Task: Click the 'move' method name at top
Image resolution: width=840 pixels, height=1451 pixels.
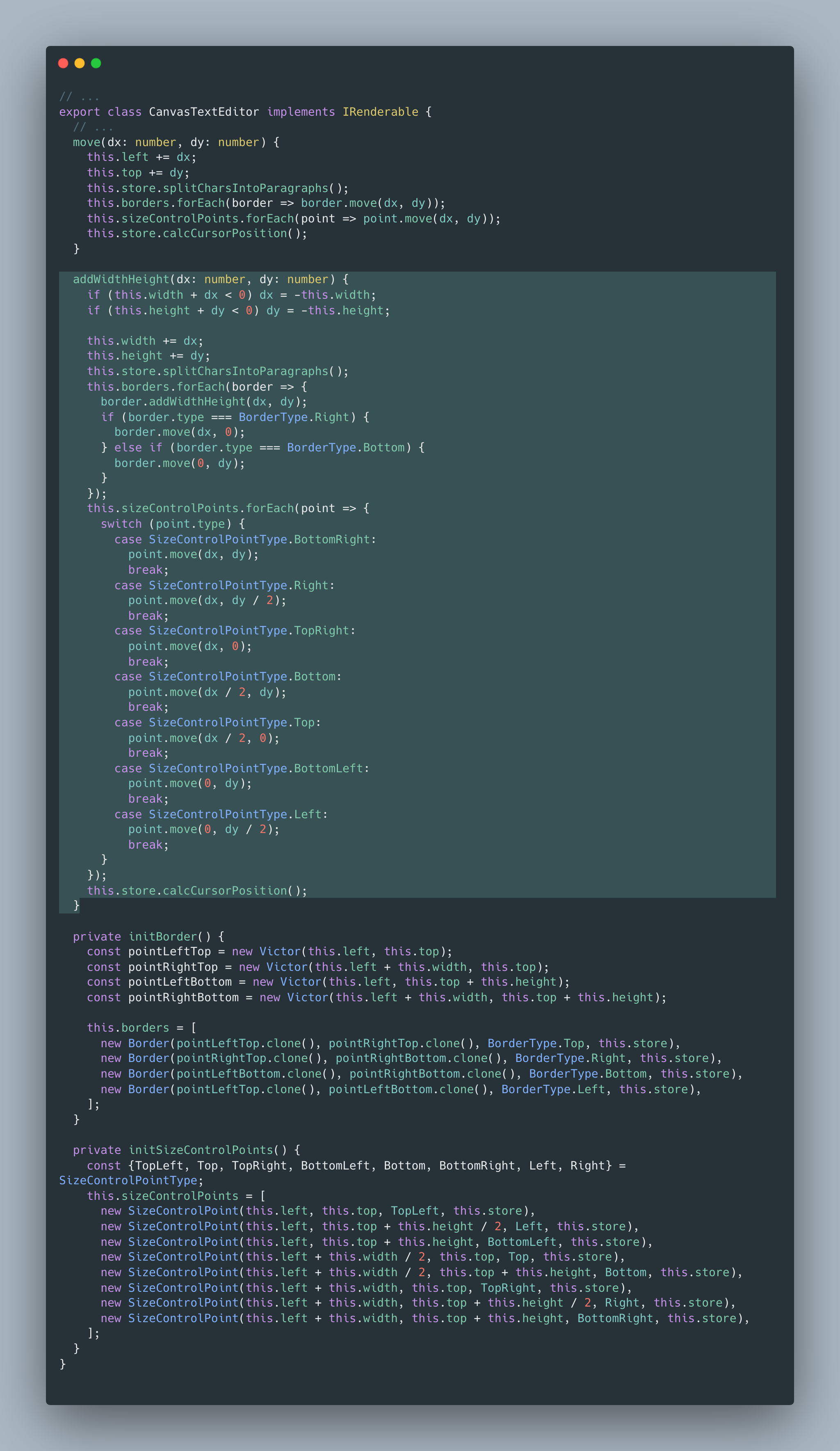Action: (86, 142)
